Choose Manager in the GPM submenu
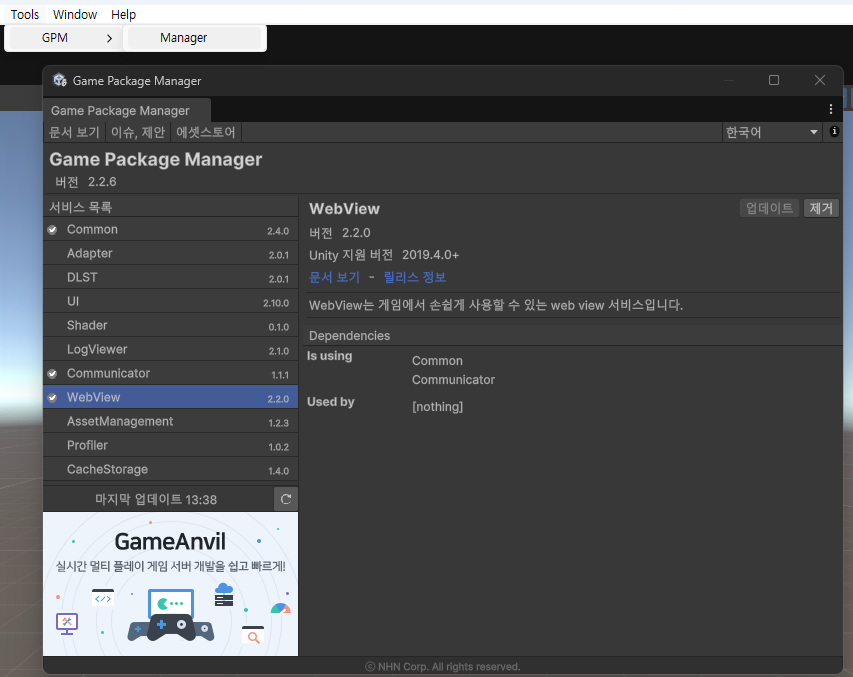The image size is (853, 677). pos(195,38)
